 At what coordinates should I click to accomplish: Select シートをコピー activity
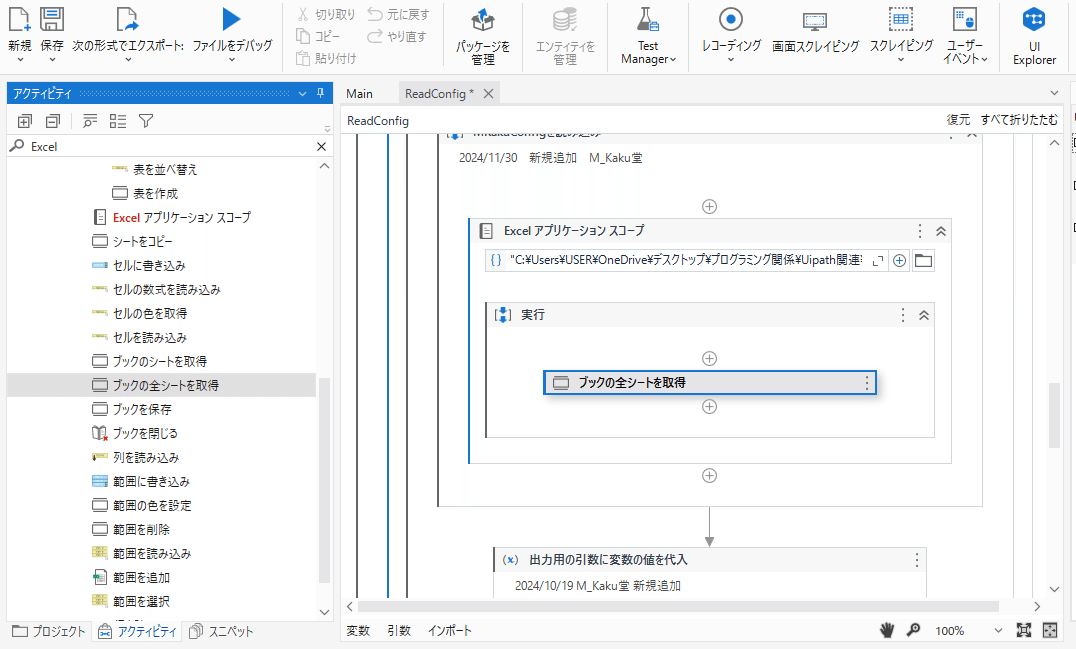(x=132, y=241)
